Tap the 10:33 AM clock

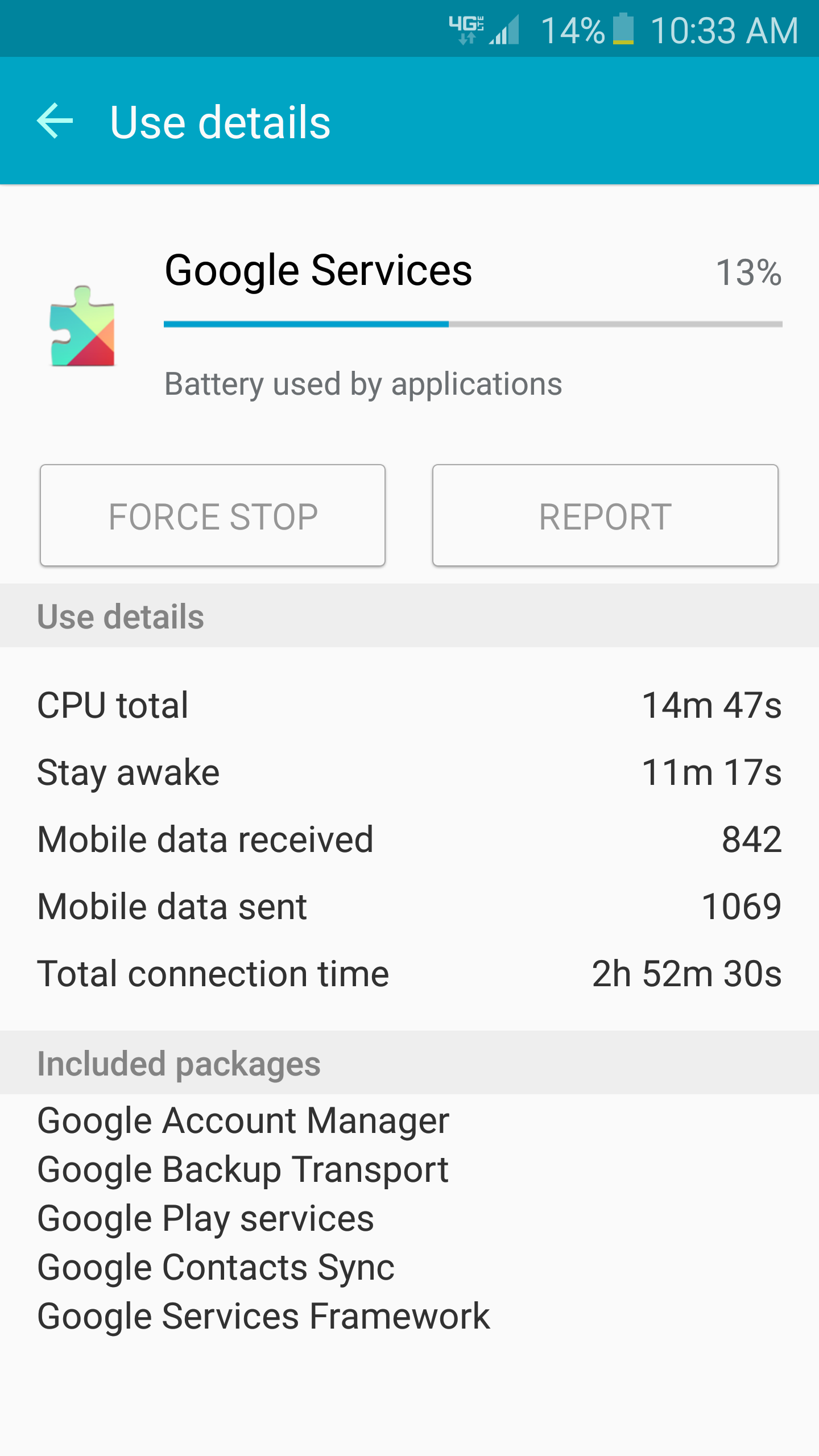(724, 30)
